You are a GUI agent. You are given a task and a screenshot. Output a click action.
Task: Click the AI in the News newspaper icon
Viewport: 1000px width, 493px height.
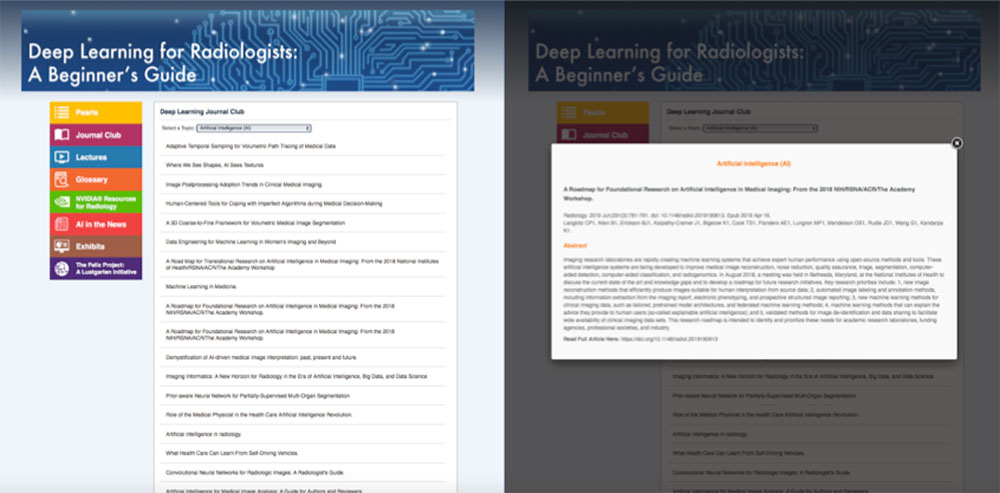click(61, 224)
